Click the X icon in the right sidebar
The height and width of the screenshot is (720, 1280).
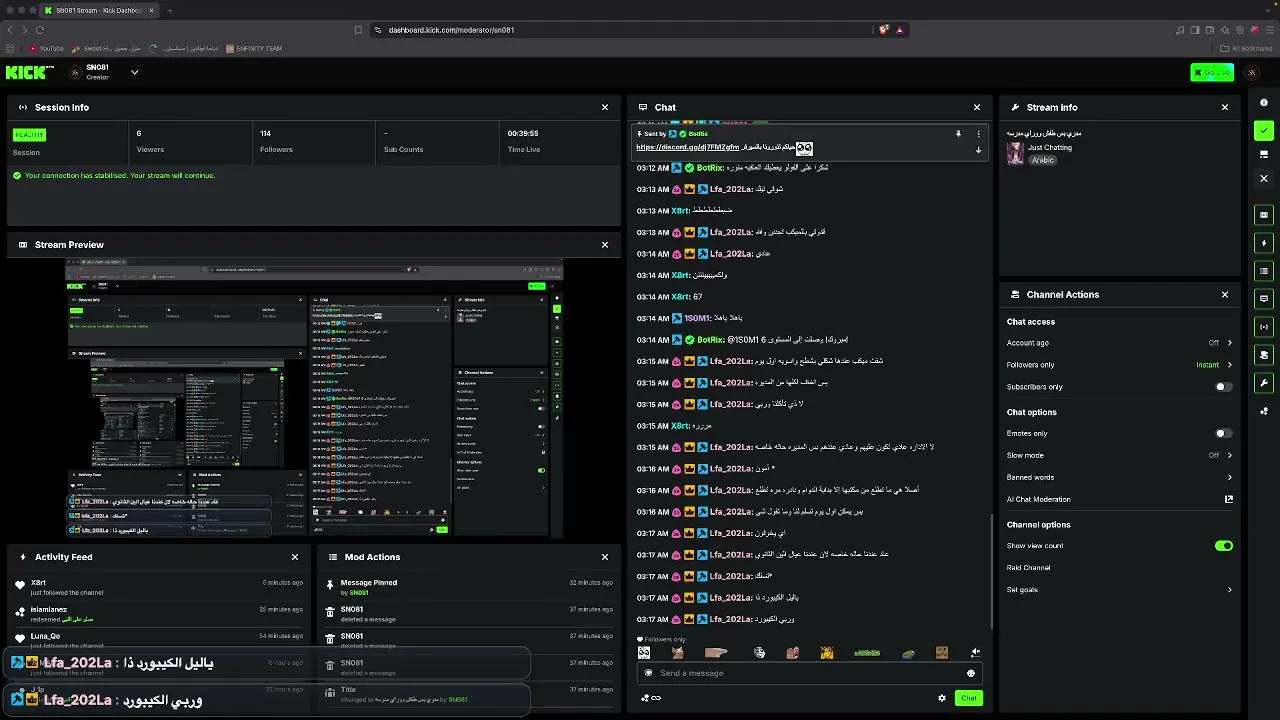(x=1264, y=179)
